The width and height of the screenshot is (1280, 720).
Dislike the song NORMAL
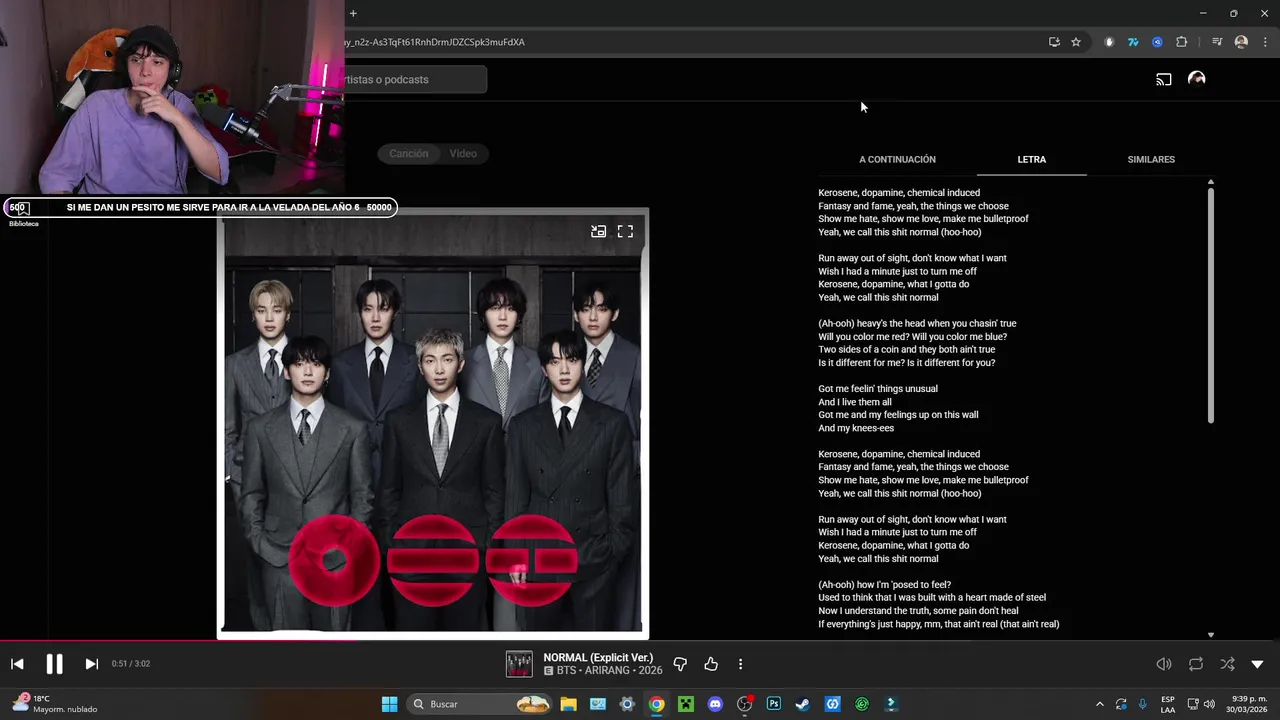coord(680,664)
